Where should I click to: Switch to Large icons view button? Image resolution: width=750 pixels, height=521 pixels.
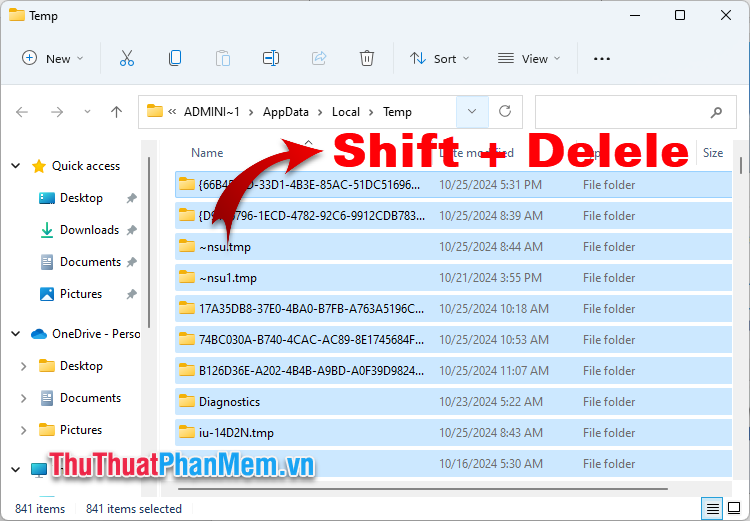point(734,508)
